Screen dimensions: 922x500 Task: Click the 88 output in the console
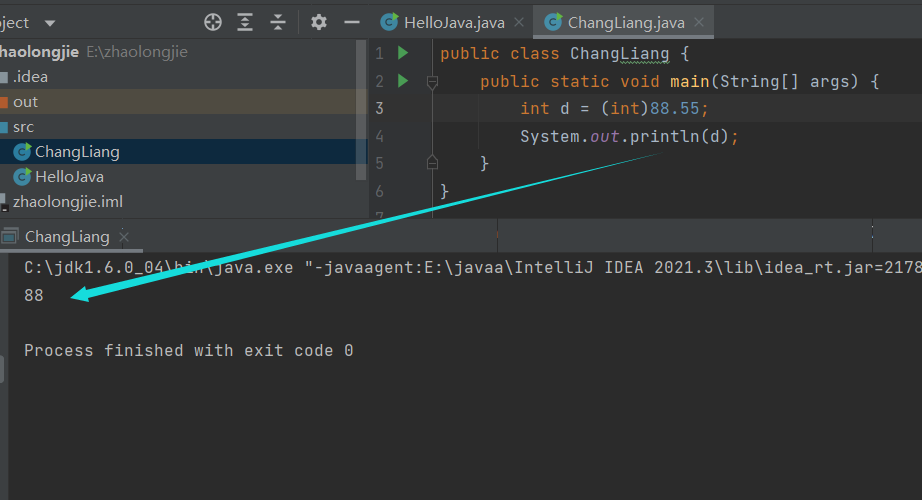(x=34, y=295)
